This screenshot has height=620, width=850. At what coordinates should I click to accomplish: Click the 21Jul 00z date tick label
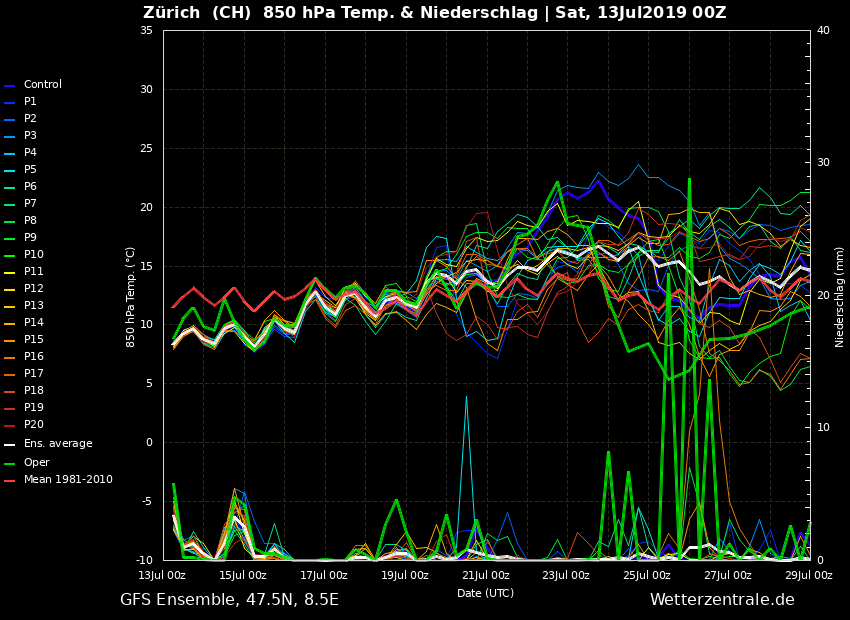tap(485, 575)
